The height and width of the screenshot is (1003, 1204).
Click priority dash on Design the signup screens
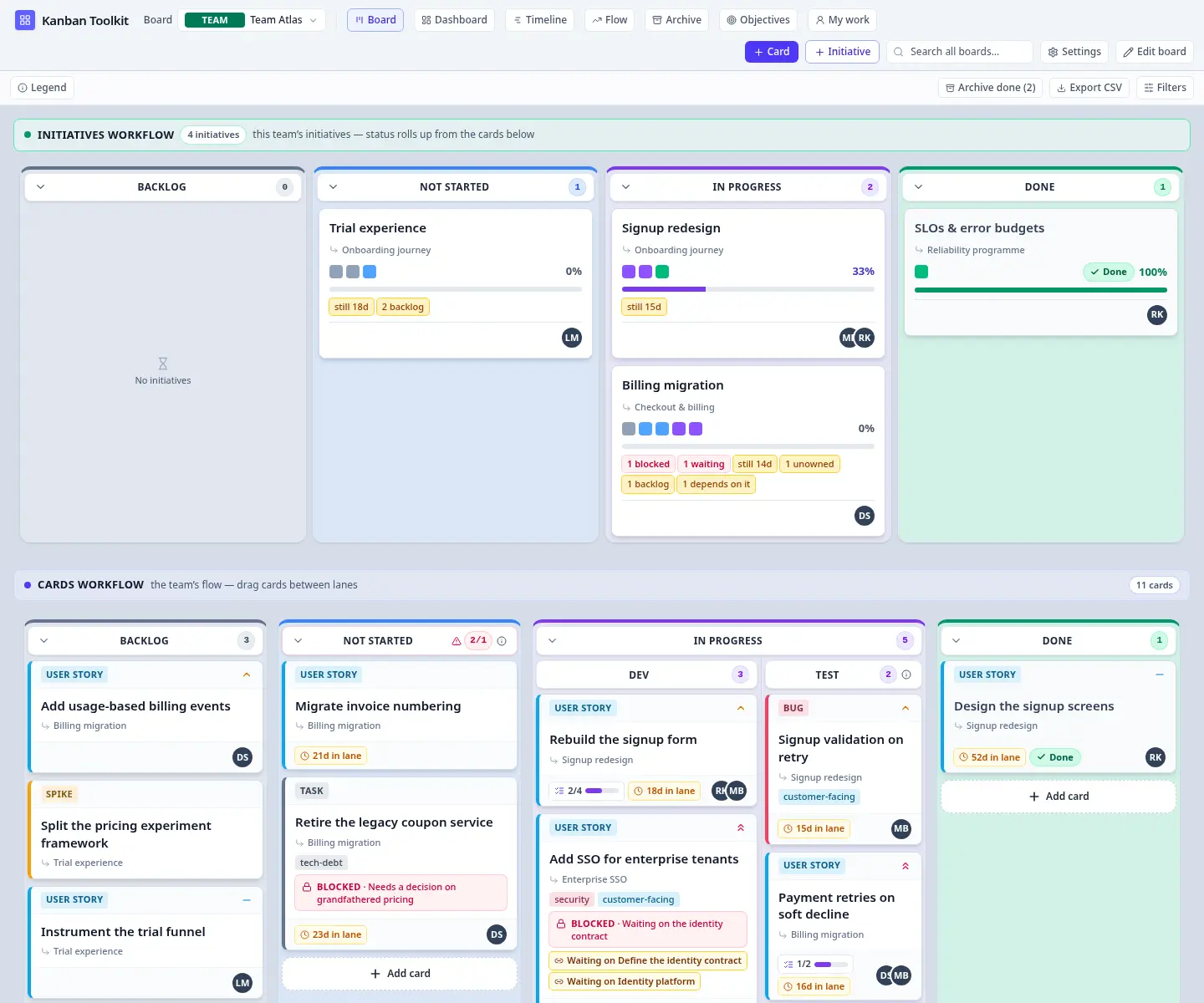pyautogui.click(x=1160, y=675)
